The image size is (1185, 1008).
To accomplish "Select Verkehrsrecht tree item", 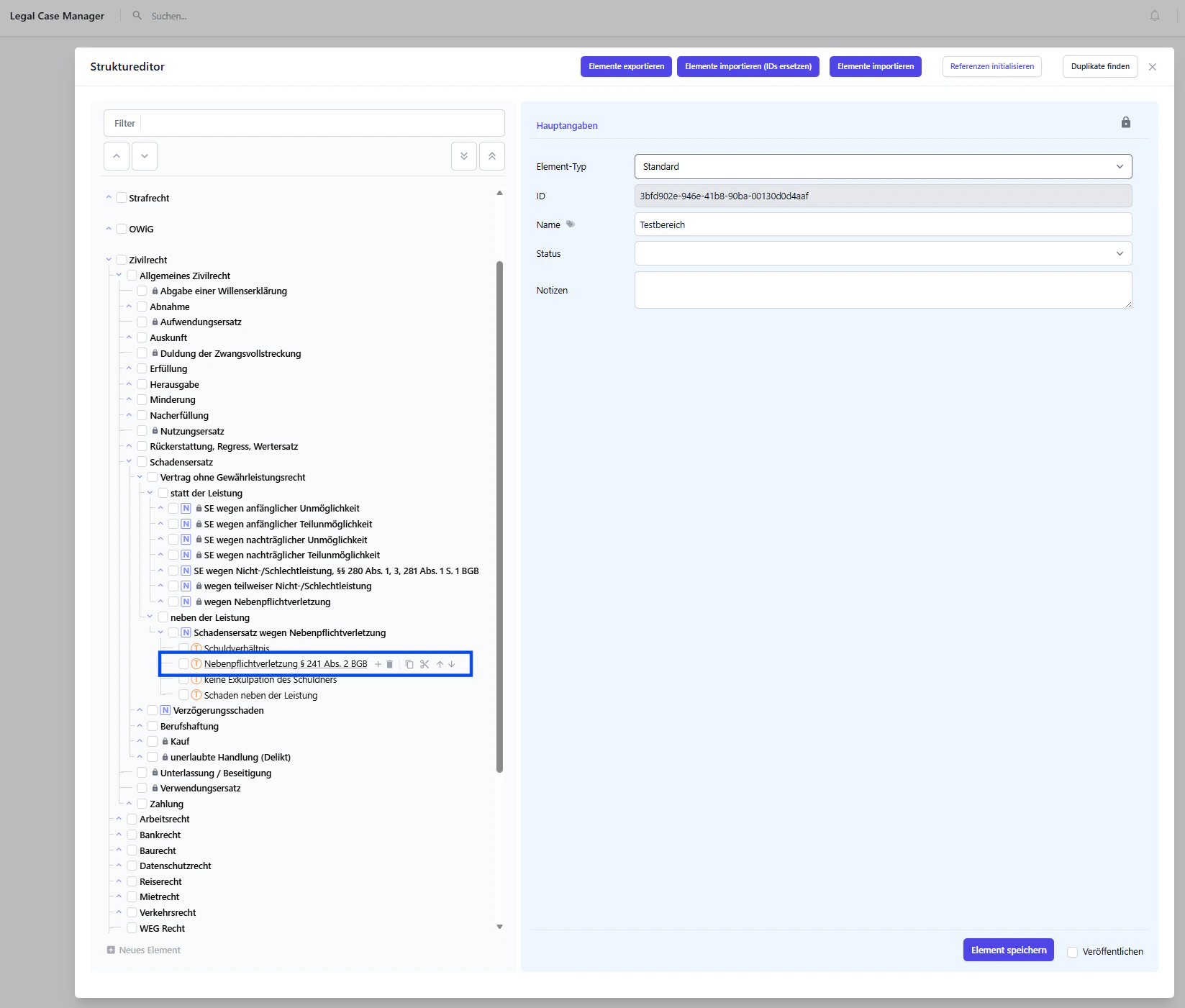I will pyautogui.click(x=168, y=913).
